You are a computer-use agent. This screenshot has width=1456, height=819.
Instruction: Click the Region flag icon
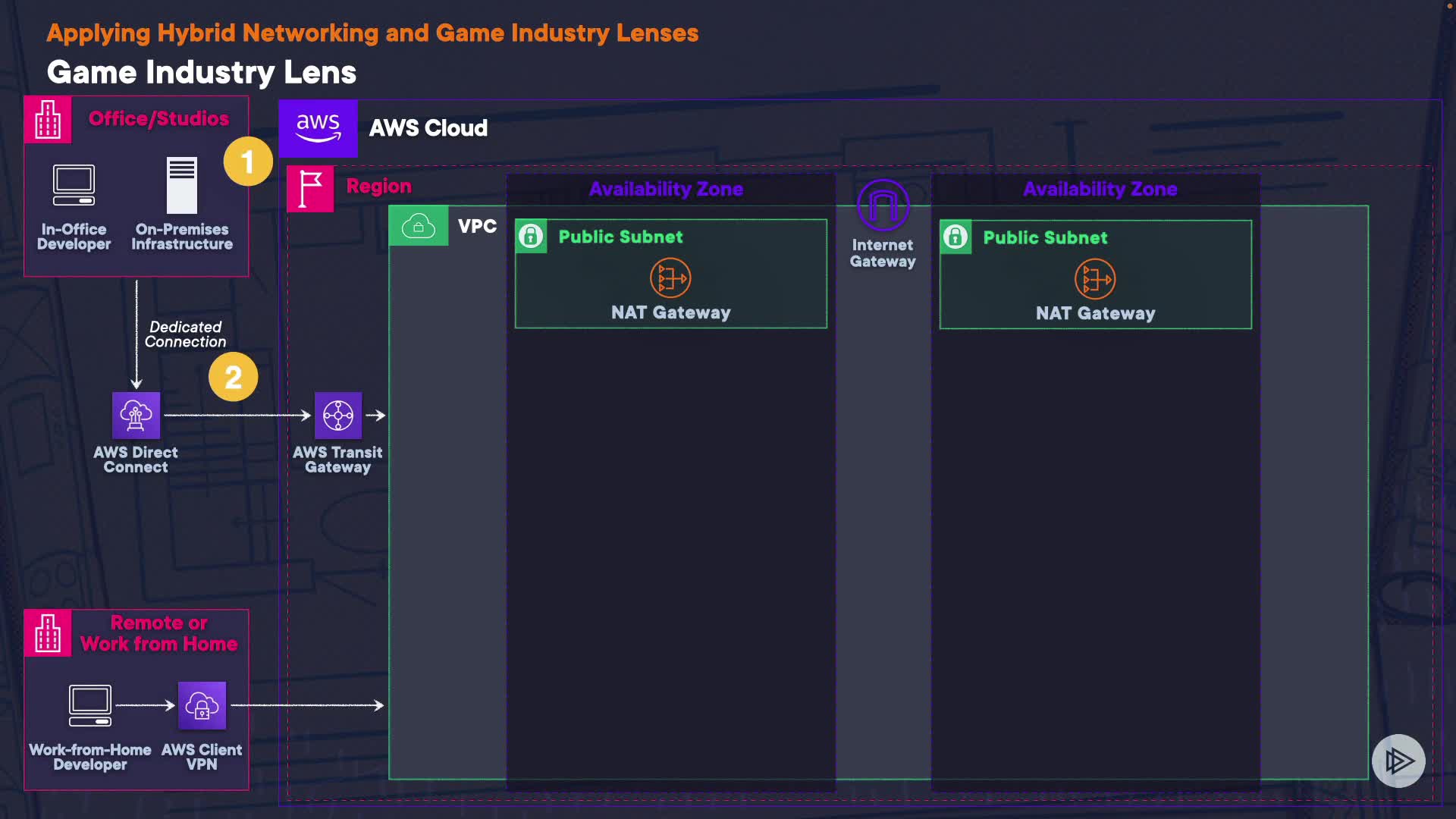tap(310, 189)
